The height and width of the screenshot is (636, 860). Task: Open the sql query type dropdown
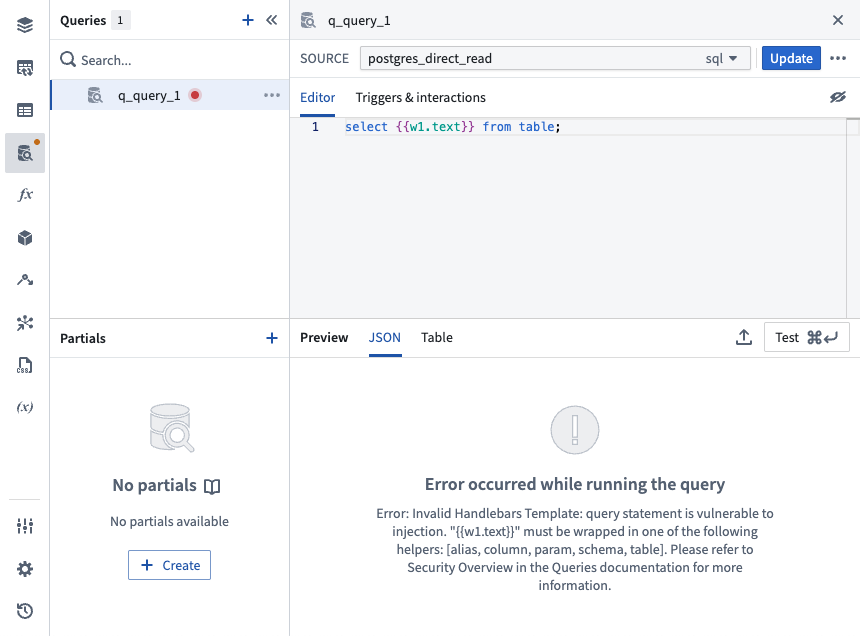coord(721,59)
